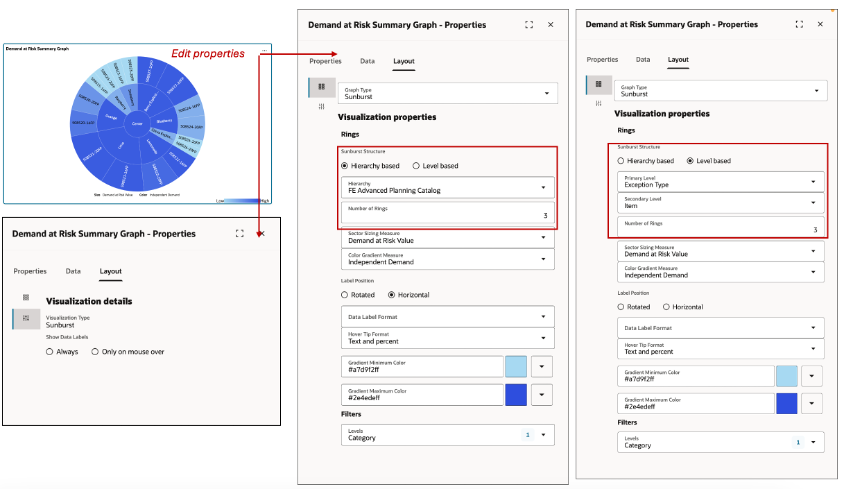Click Number of Rings field in right panel
The image size is (844, 490).
click(x=721, y=227)
